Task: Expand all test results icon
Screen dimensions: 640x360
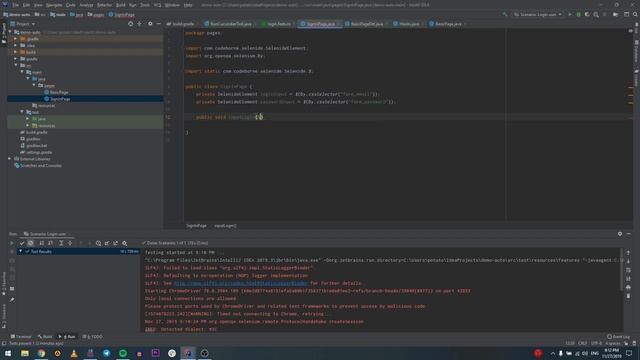Action: tap(61, 243)
